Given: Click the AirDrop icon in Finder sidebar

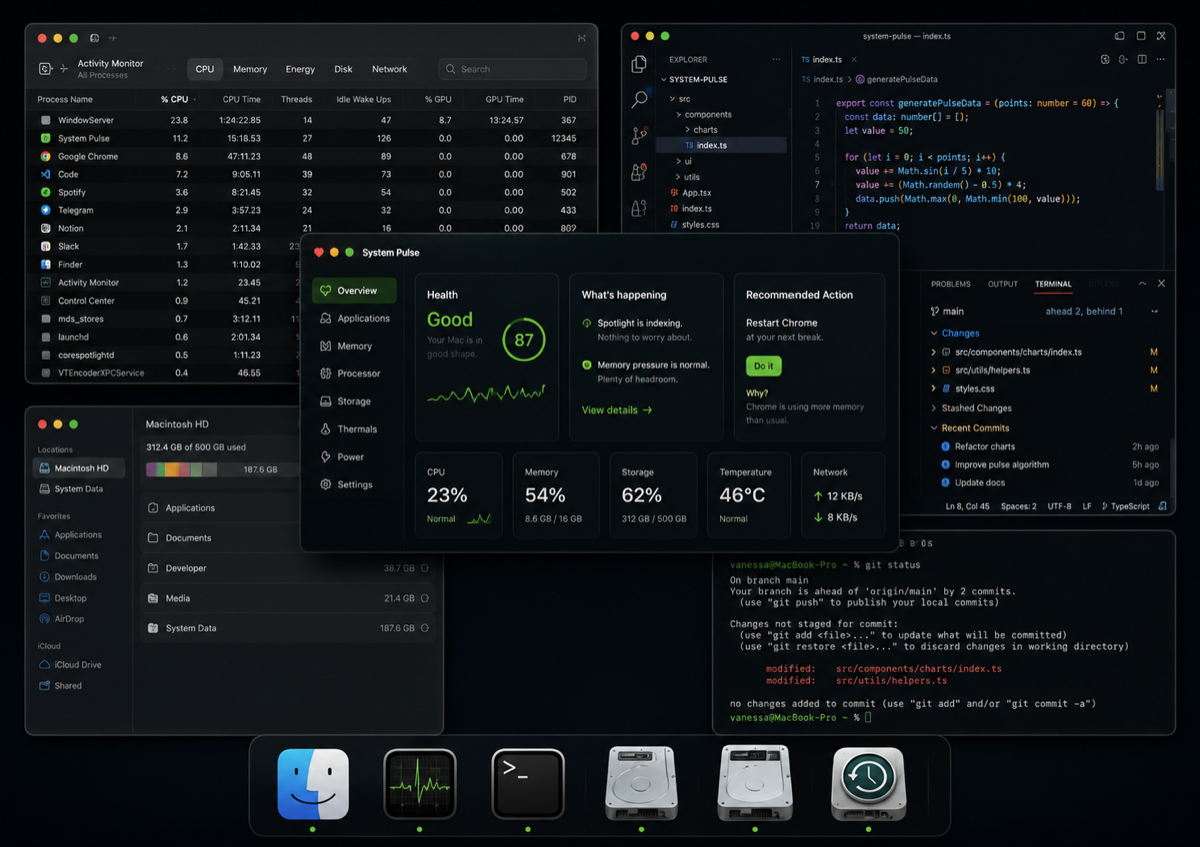Looking at the screenshot, I should (x=45, y=619).
